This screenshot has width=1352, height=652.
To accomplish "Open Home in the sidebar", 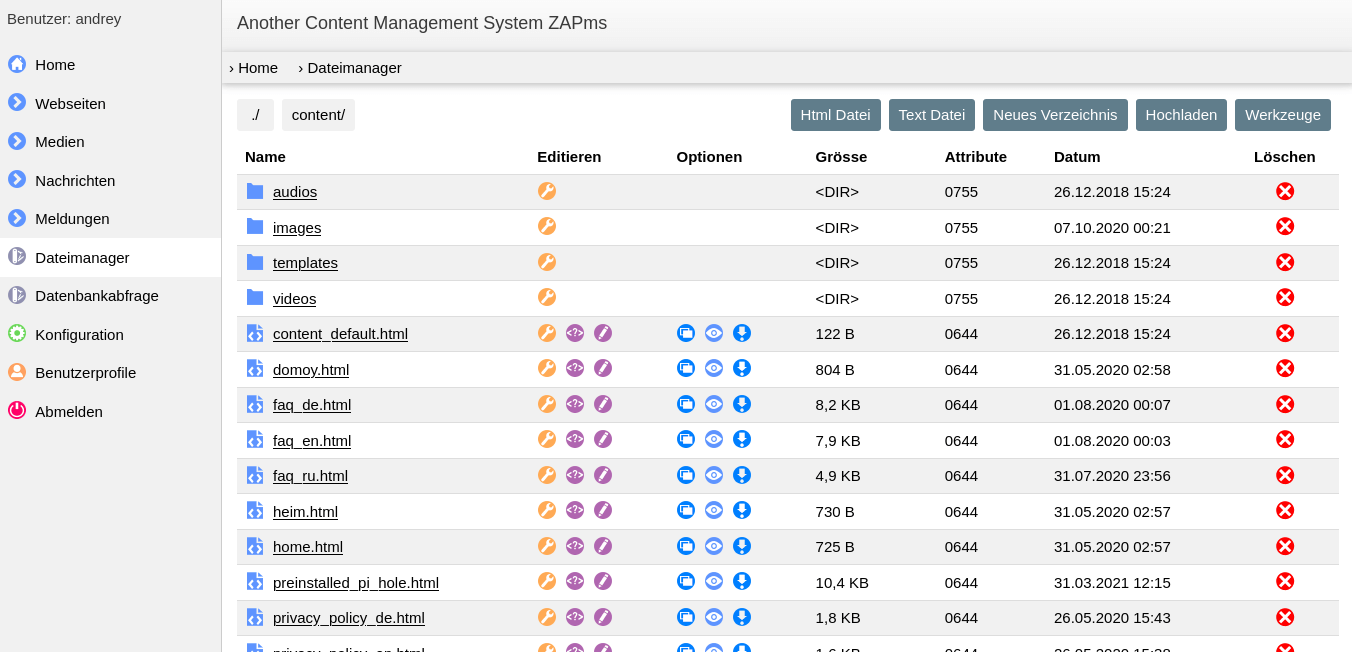I will pyautogui.click(x=110, y=64).
